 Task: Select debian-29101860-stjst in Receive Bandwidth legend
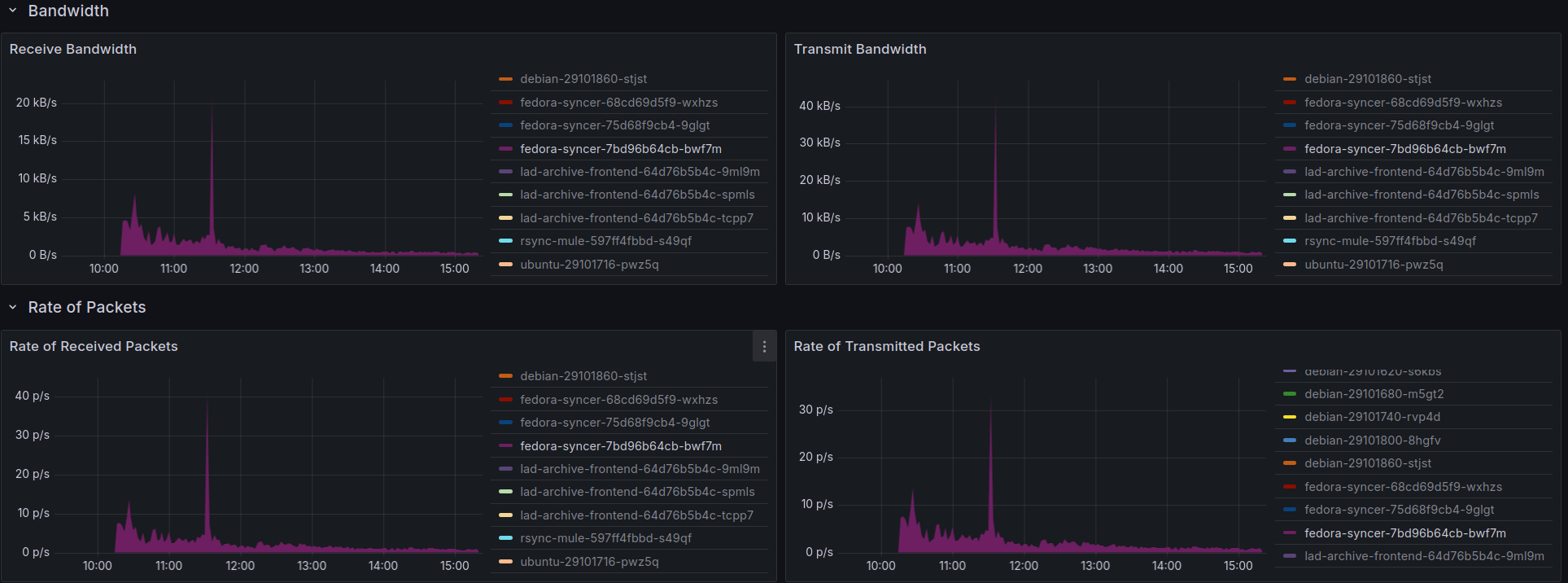click(583, 79)
